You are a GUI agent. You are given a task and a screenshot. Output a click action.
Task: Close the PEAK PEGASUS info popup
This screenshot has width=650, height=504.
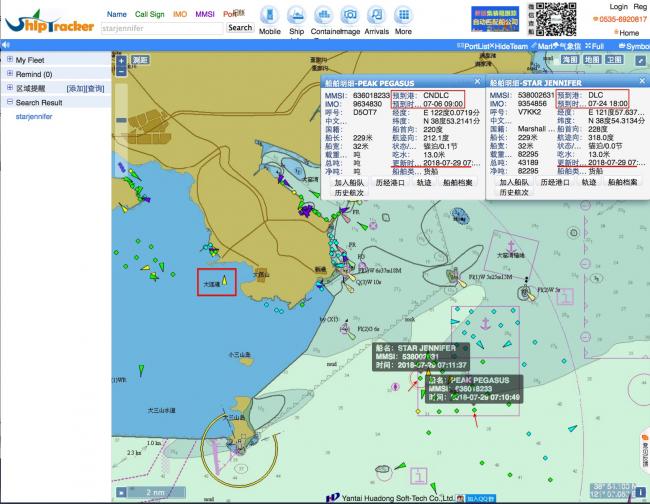[476, 79]
